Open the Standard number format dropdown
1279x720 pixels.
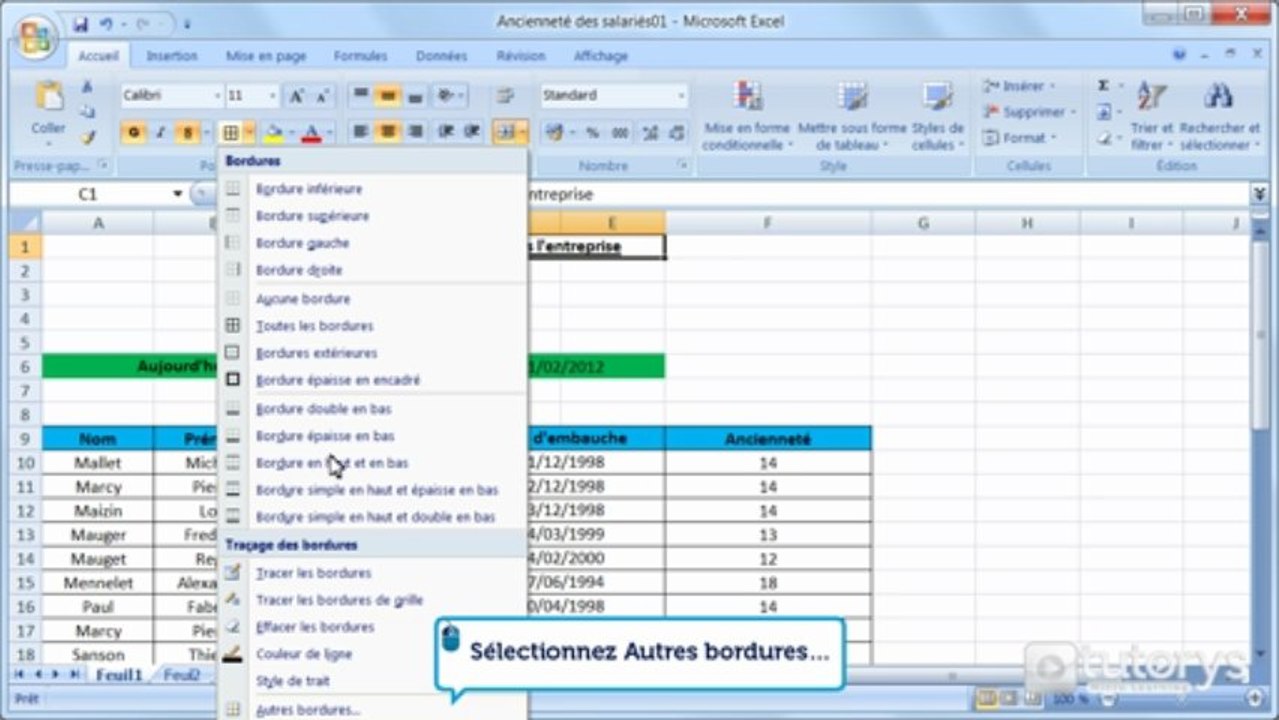(x=681, y=96)
